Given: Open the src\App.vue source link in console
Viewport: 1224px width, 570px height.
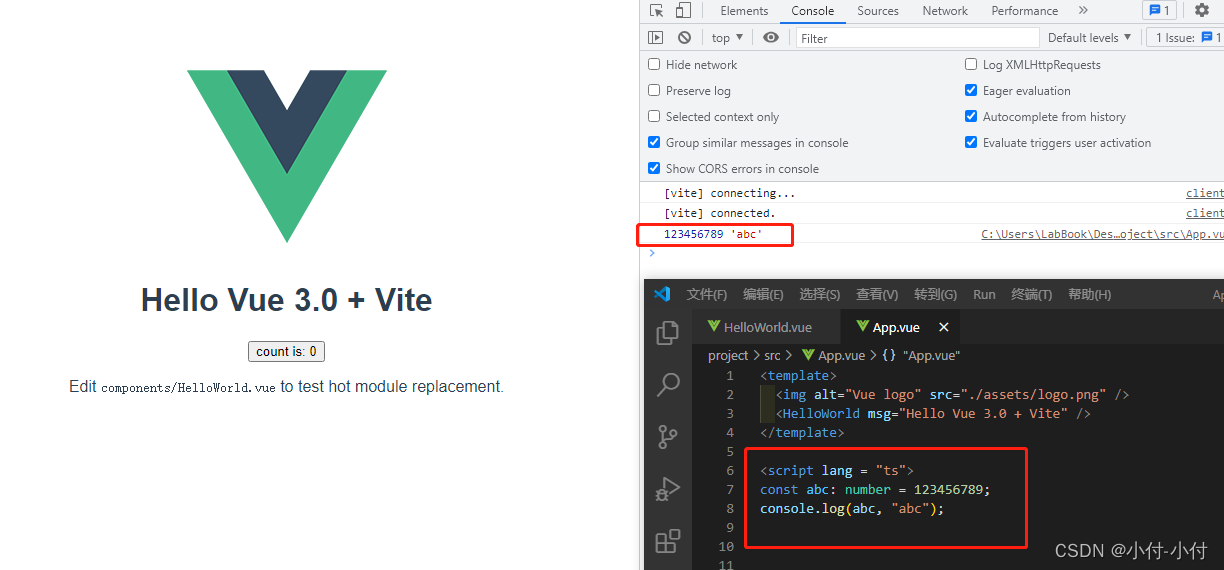Looking at the screenshot, I should pos(1102,234).
